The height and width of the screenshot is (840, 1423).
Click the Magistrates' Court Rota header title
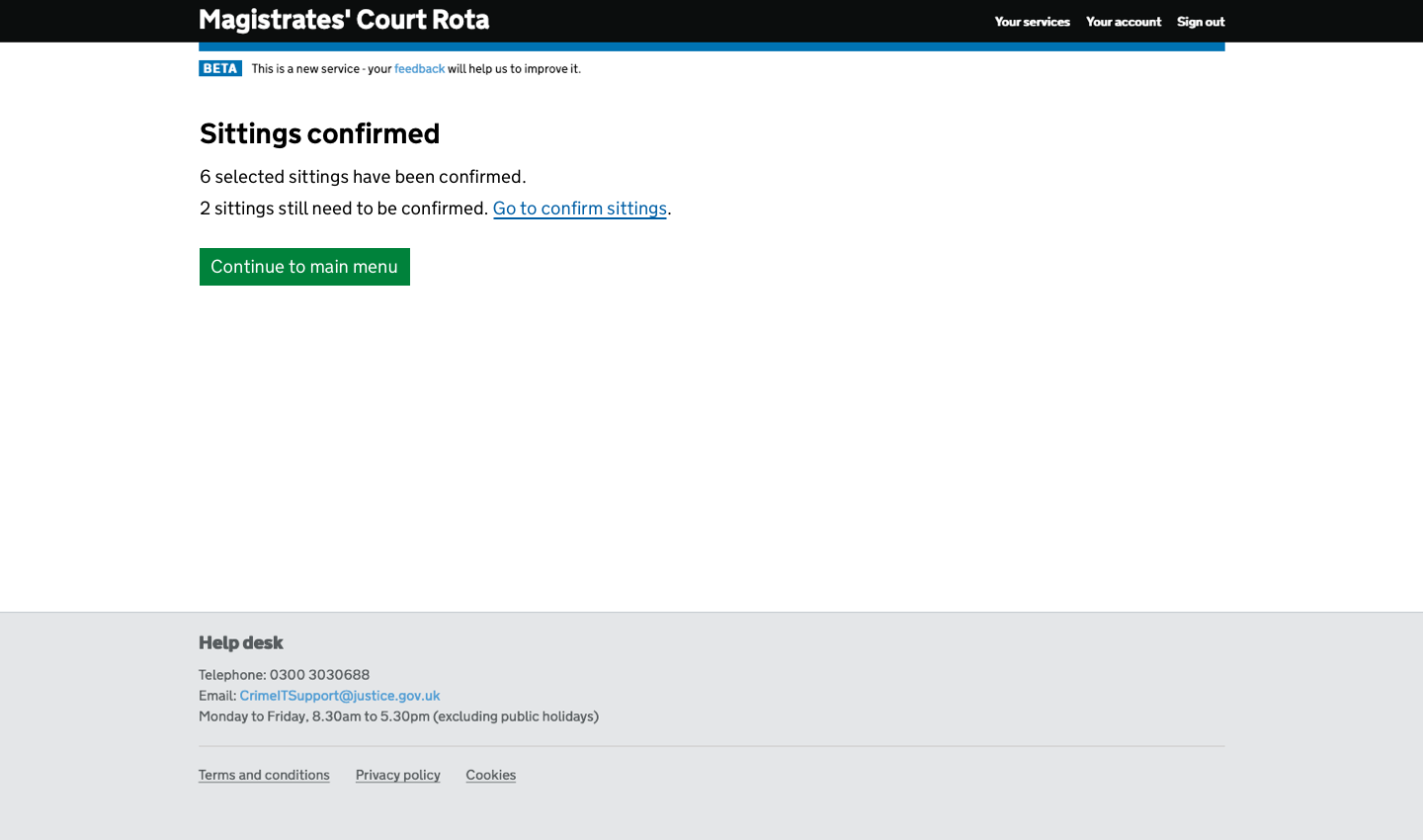[x=344, y=21]
